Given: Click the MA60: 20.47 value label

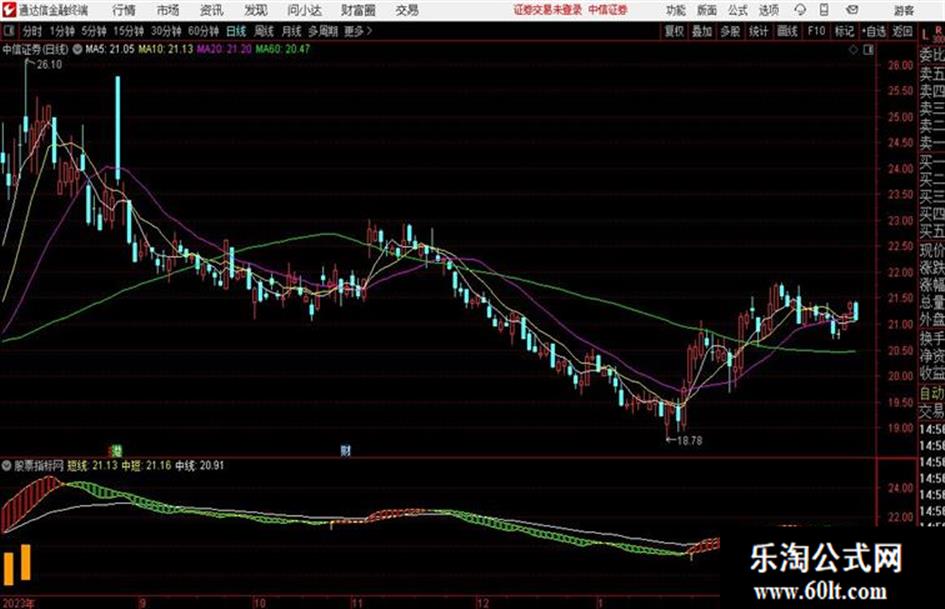Looking at the screenshot, I should coord(283,49).
